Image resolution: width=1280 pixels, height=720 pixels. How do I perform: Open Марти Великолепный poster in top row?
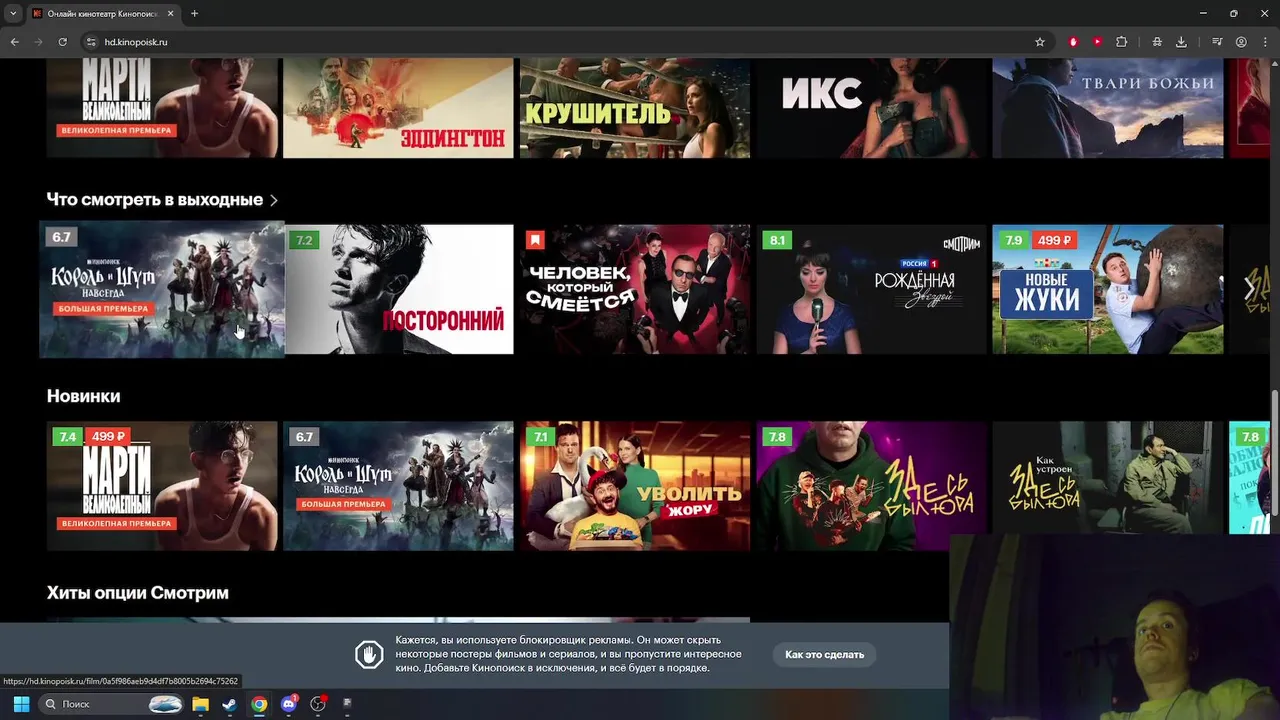point(162,108)
